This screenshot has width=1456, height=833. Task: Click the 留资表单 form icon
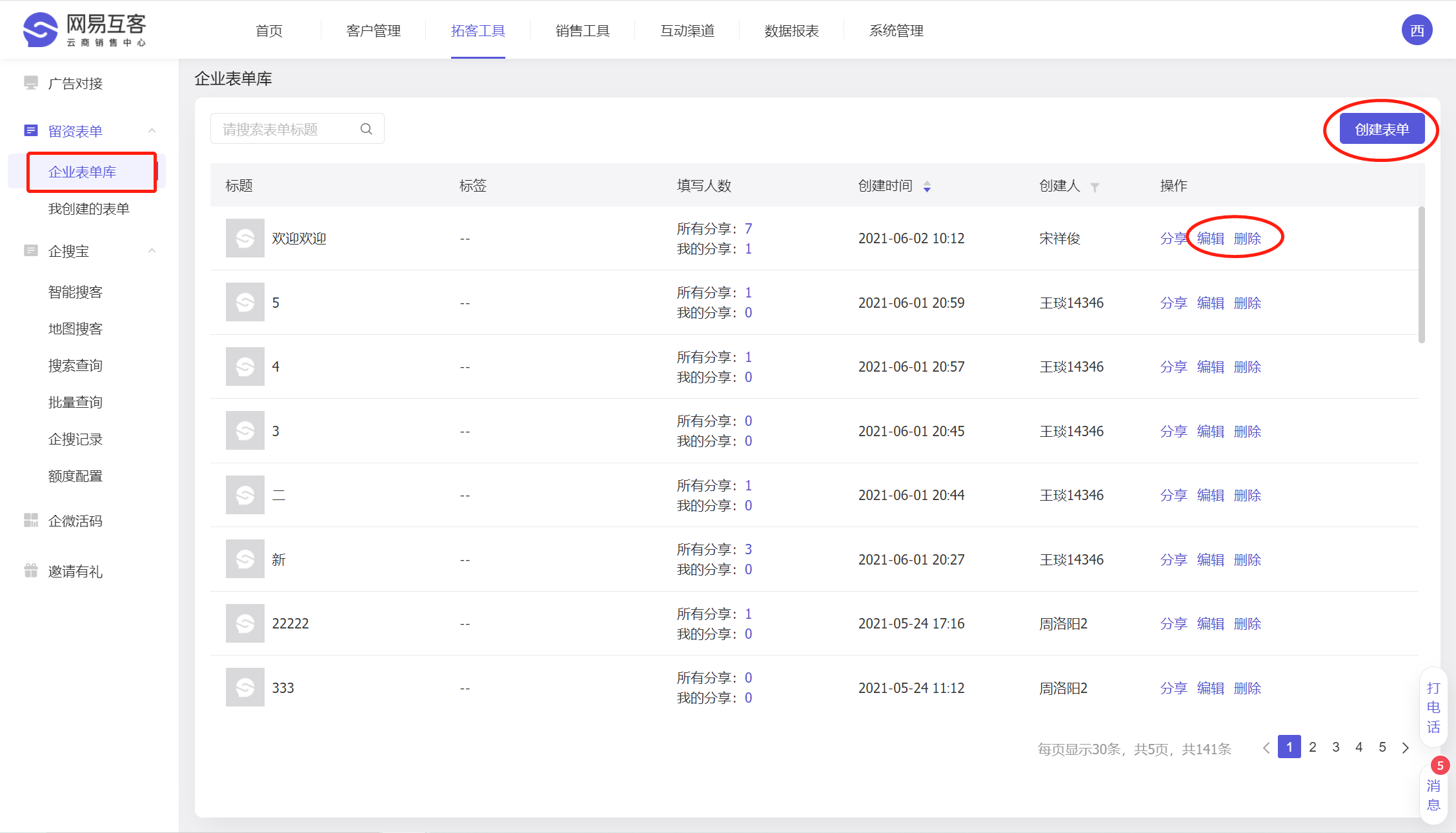[x=31, y=130]
